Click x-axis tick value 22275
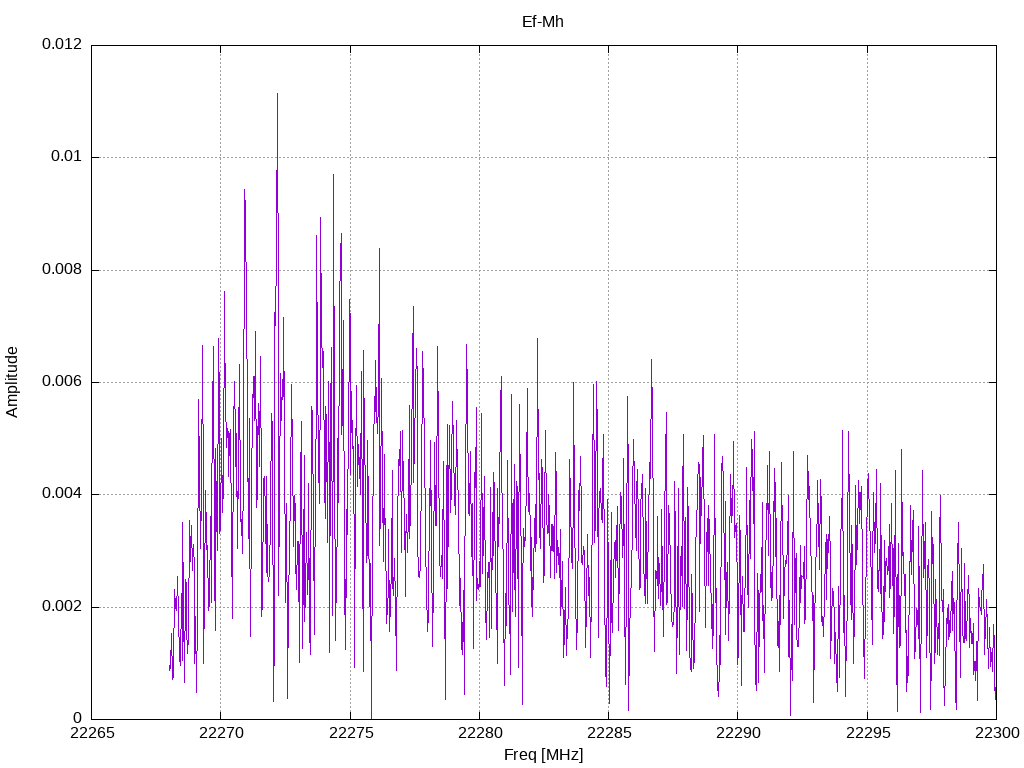 tap(351, 733)
